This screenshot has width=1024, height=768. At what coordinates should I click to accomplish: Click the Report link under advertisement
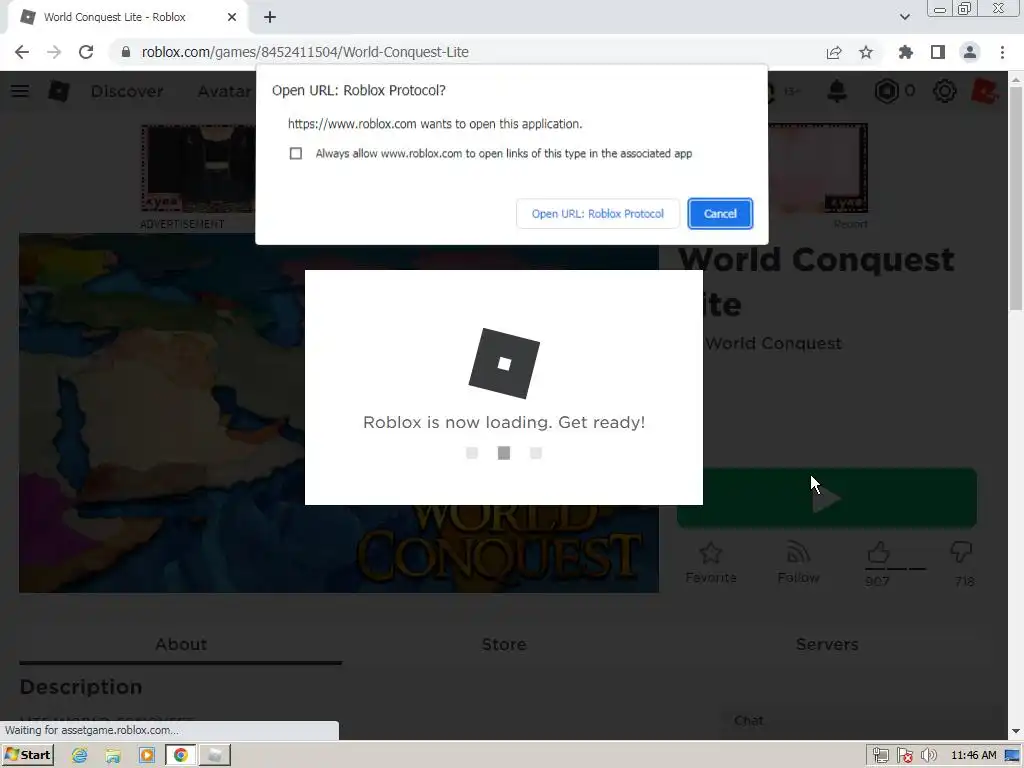click(850, 224)
